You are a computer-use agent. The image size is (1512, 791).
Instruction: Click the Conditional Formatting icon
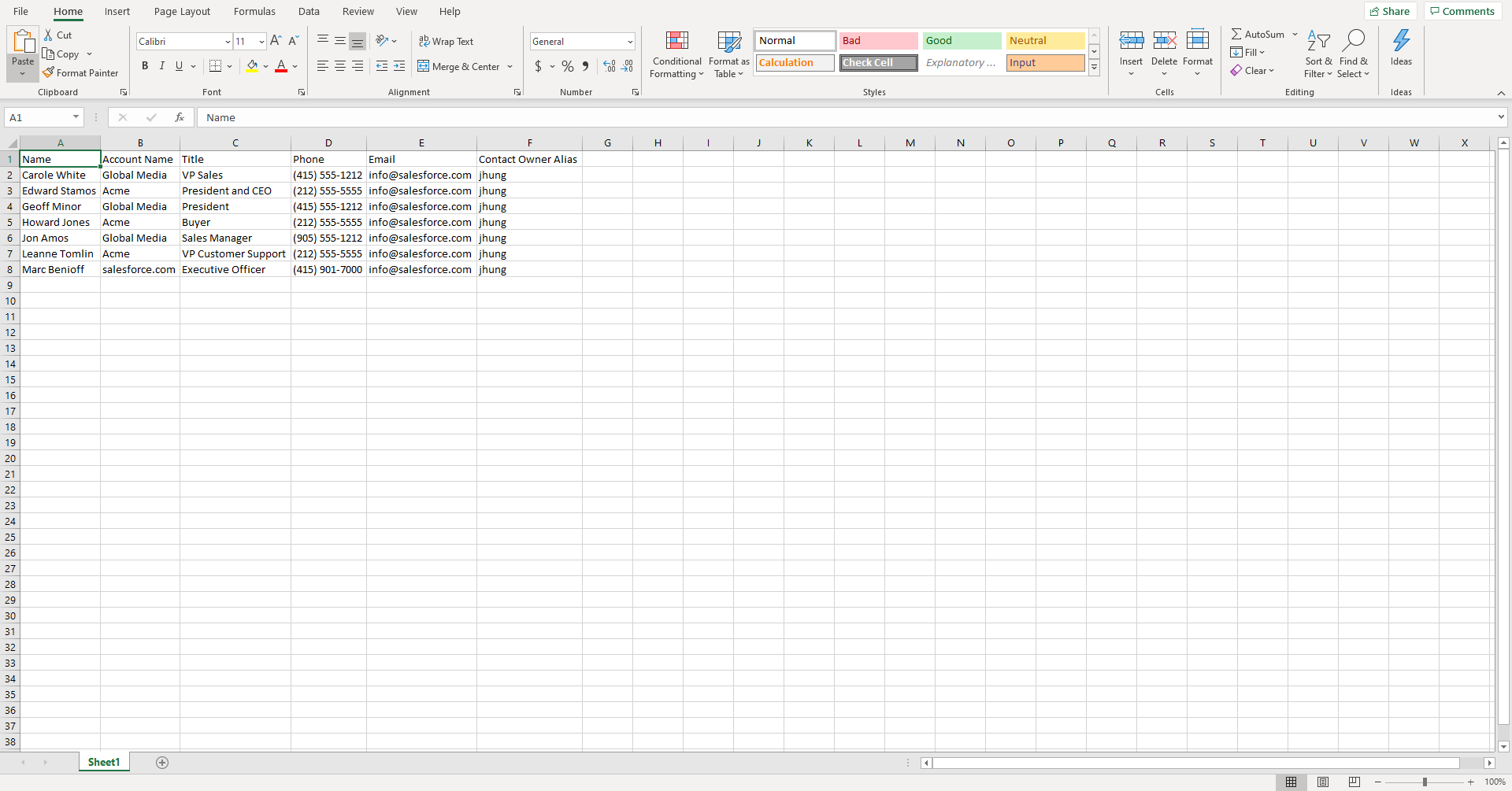click(x=676, y=41)
